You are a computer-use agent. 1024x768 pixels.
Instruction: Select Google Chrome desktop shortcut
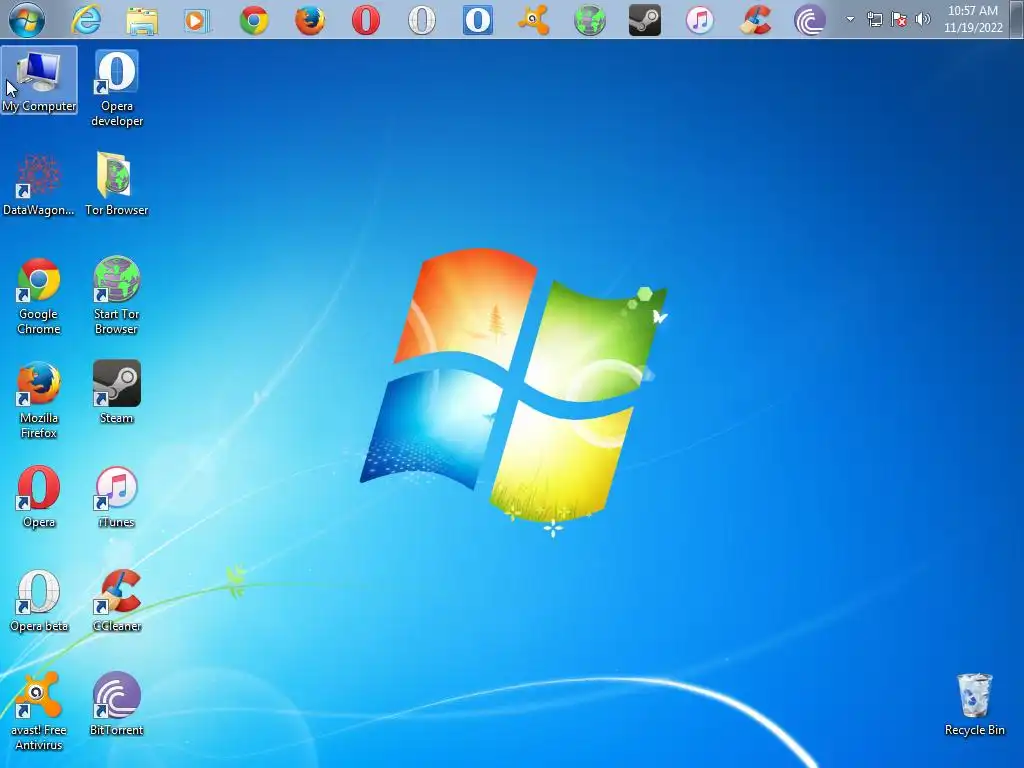click(39, 296)
